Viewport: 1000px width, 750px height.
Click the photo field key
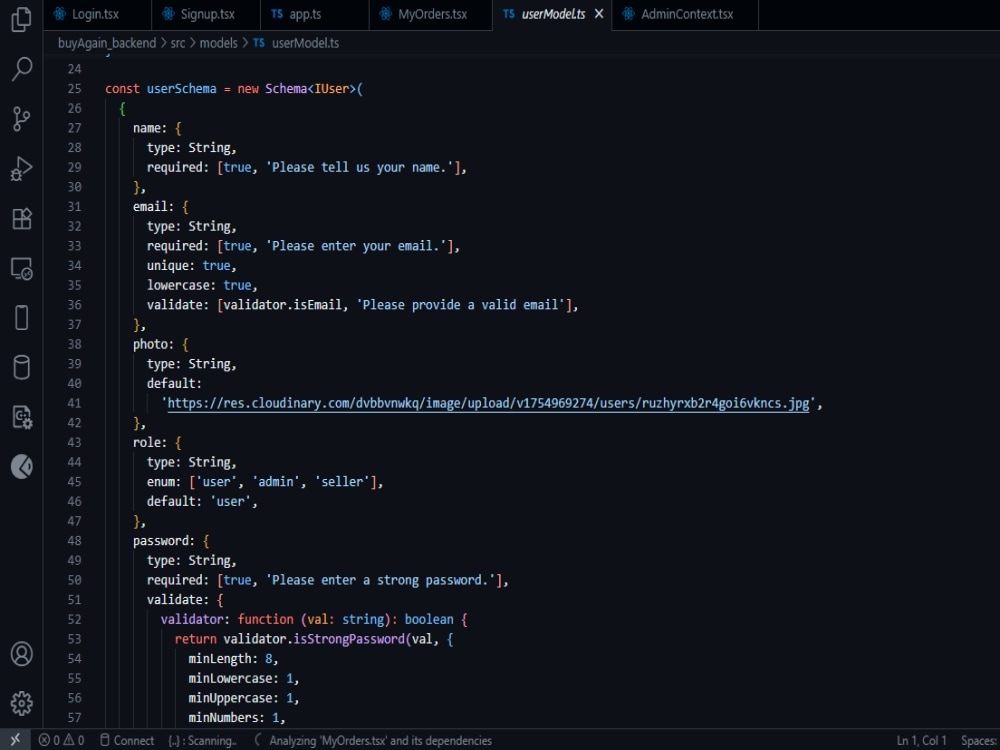151,344
